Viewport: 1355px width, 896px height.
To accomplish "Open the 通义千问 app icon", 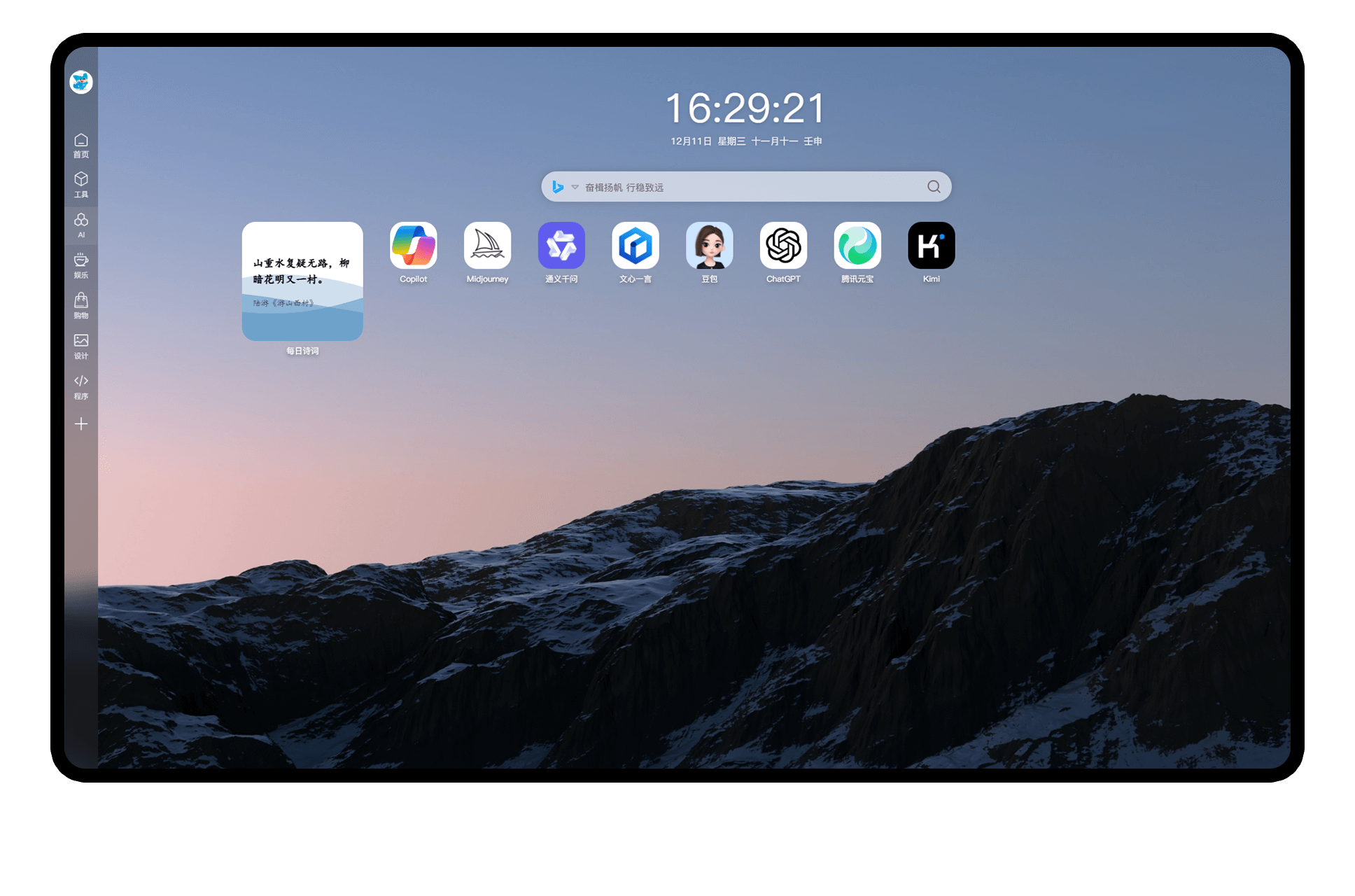I will tap(561, 246).
